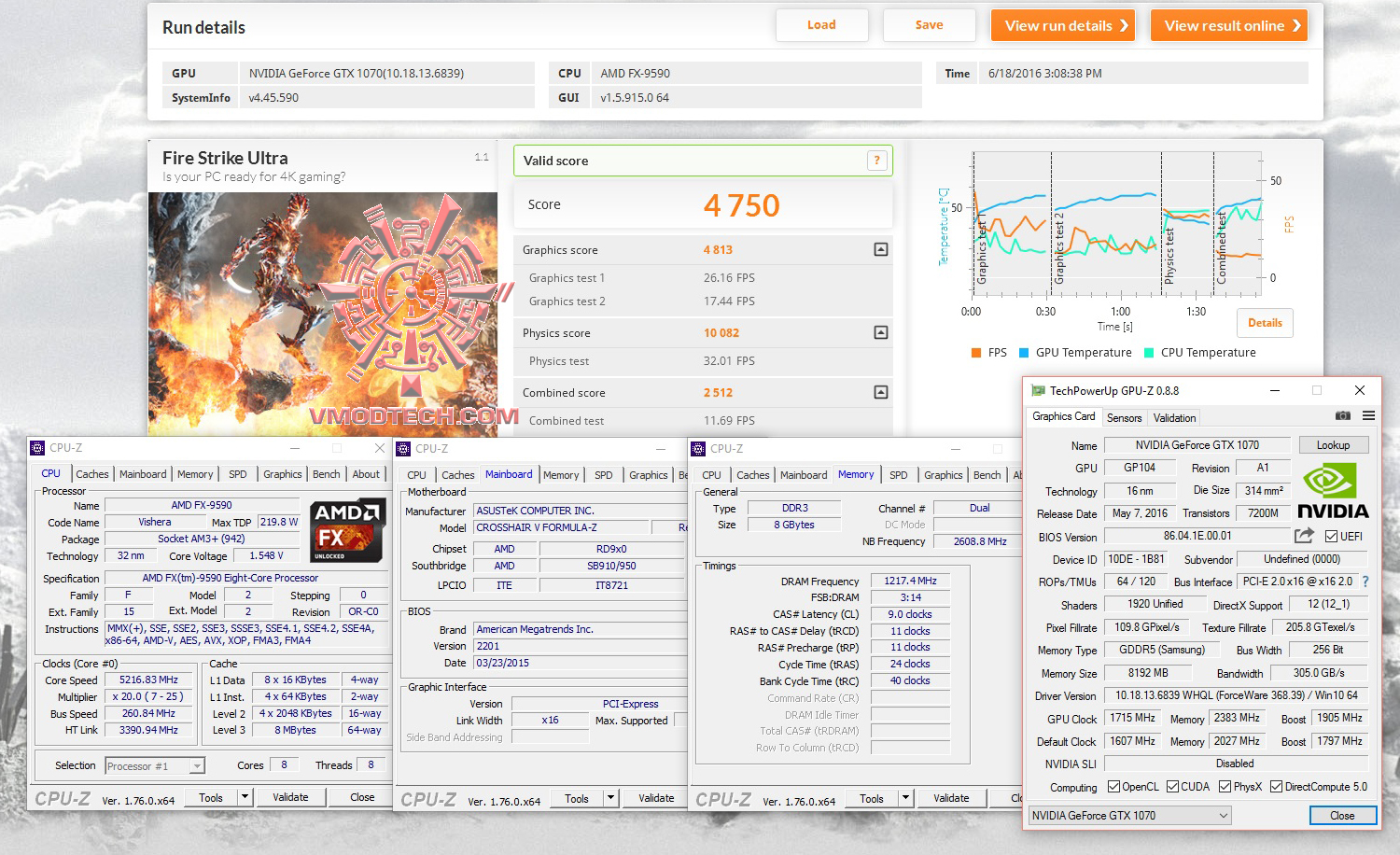Open the Caches tab in the leftmost CPU-Z window
Viewport: 1400px width, 855px height.
pos(92,474)
